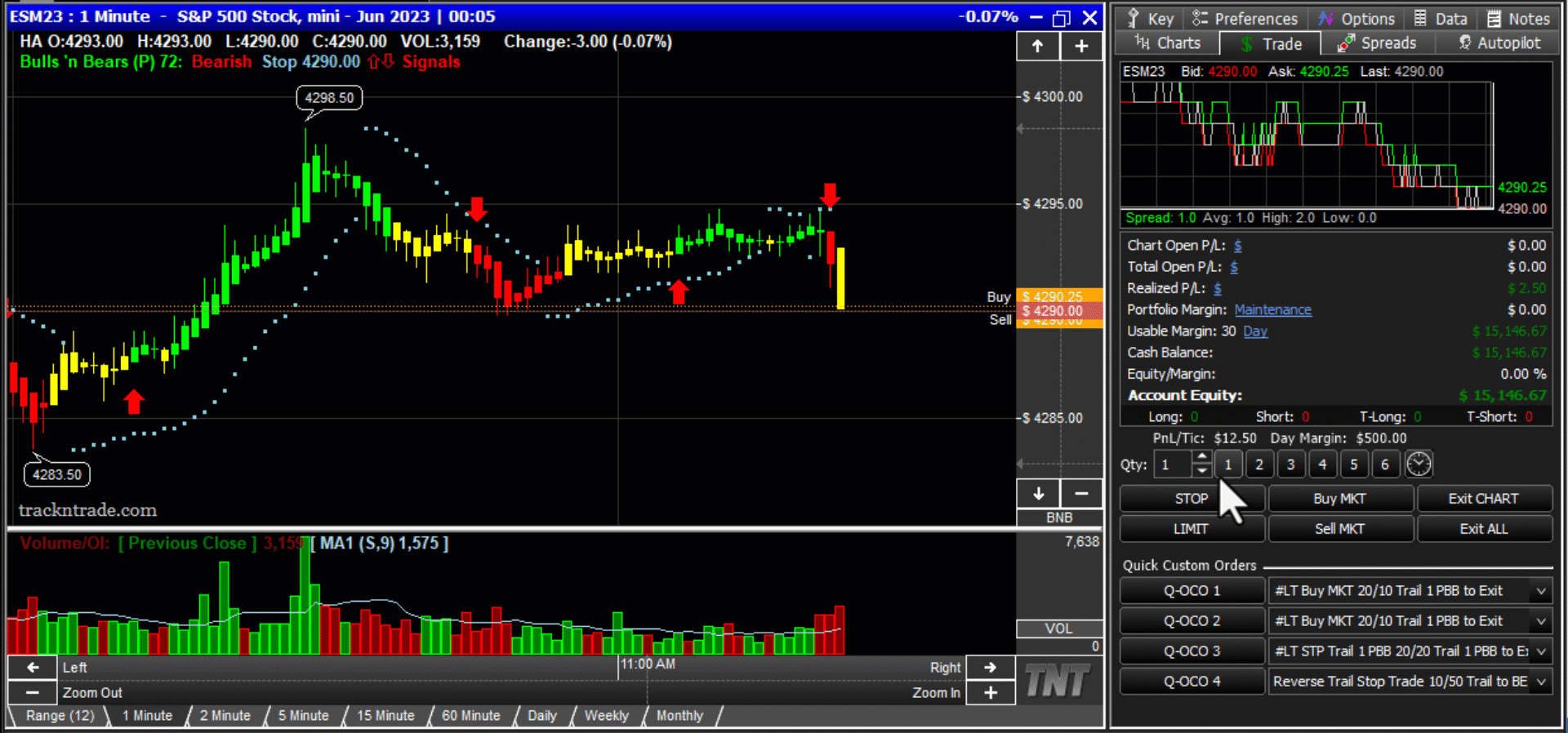Click the BNB button
1568x733 pixels.
(1059, 518)
